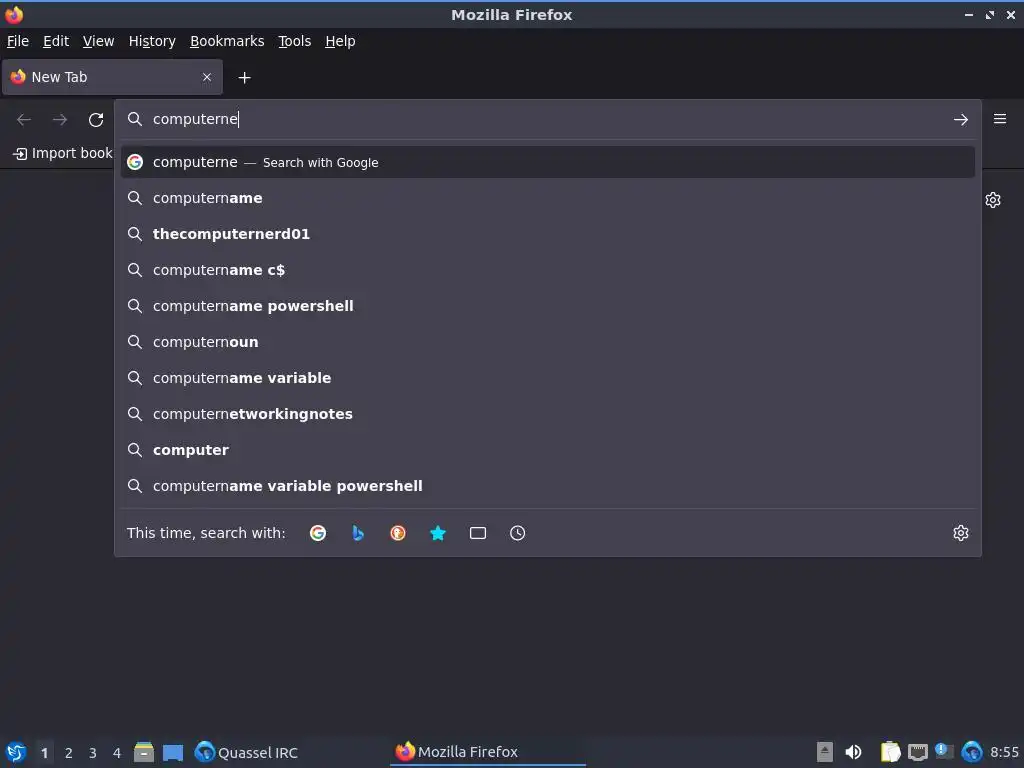This screenshot has width=1024, height=768.
Task: Search history using the clock icon
Action: (517, 533)
